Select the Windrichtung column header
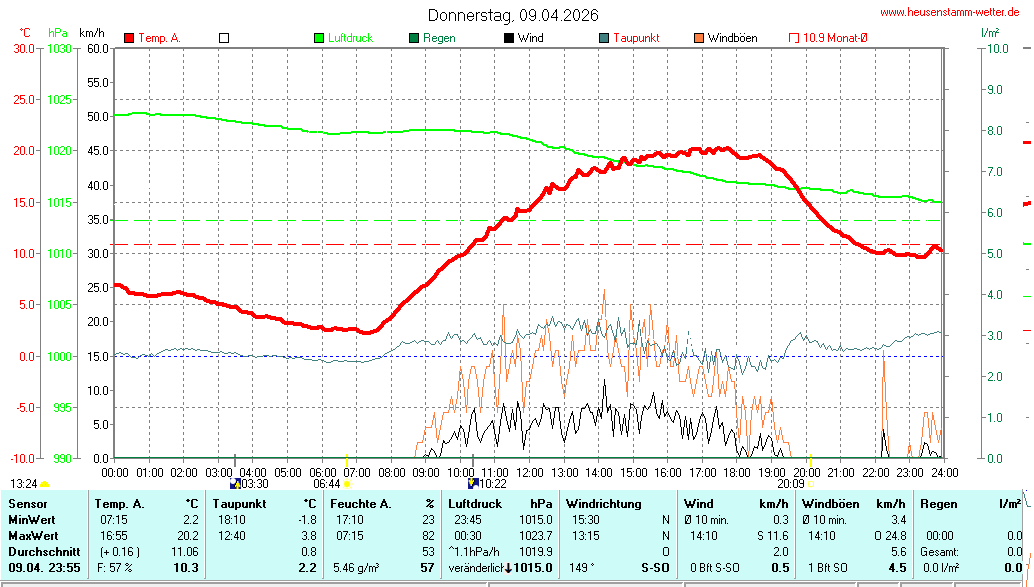The image size is (1034, 587). [604, 504]
